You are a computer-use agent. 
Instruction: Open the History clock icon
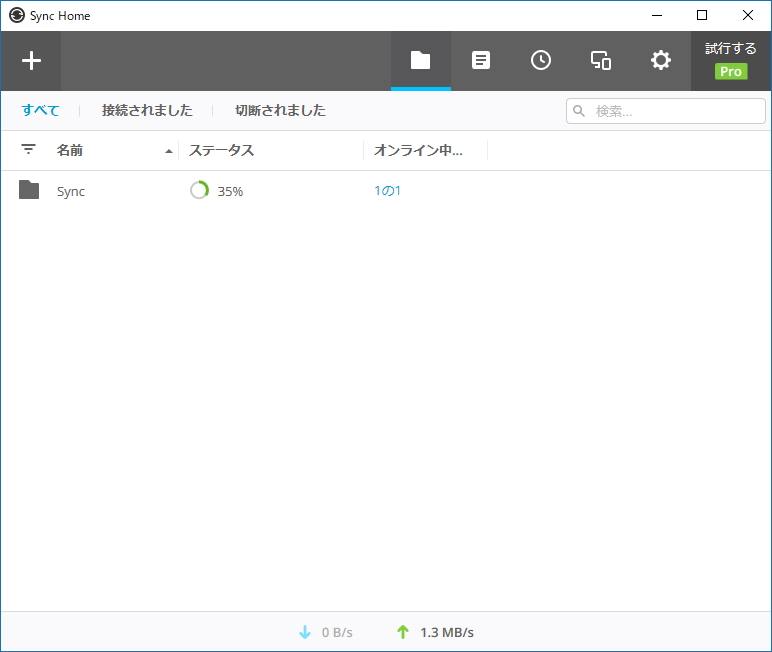click(x=541, y=61)
